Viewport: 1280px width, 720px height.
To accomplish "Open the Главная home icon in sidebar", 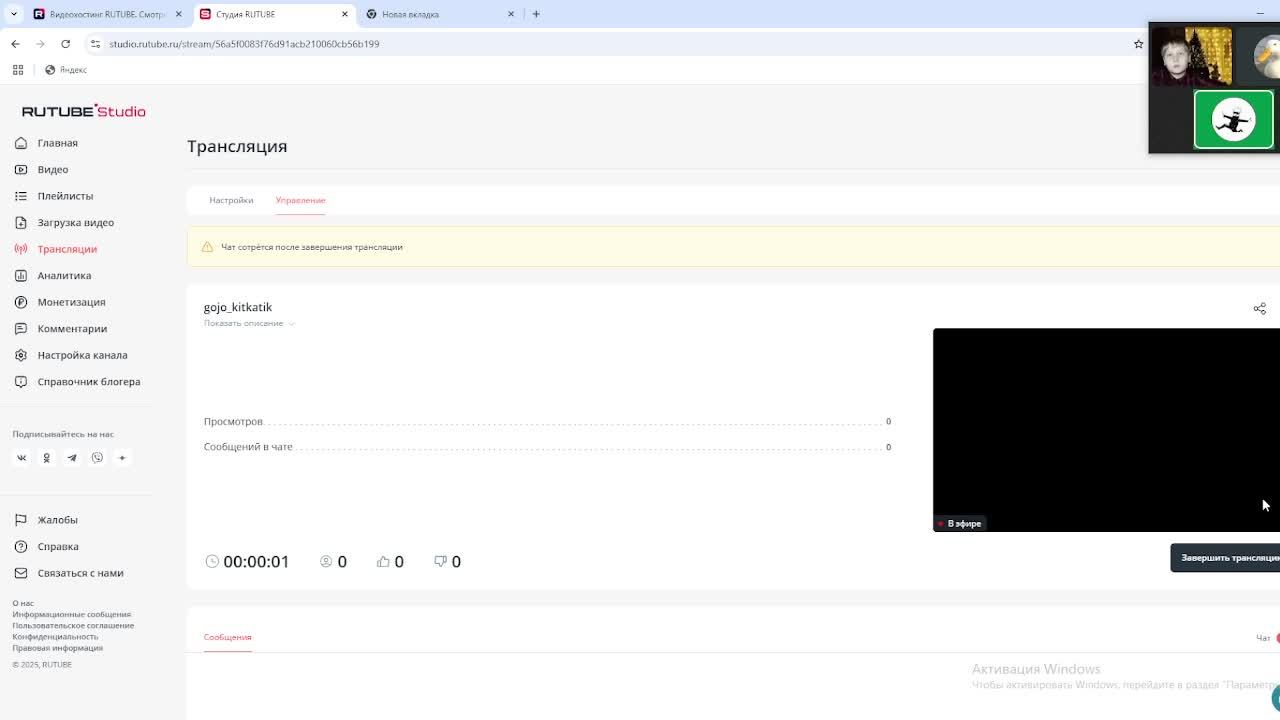I will click(x=21, y=143).
